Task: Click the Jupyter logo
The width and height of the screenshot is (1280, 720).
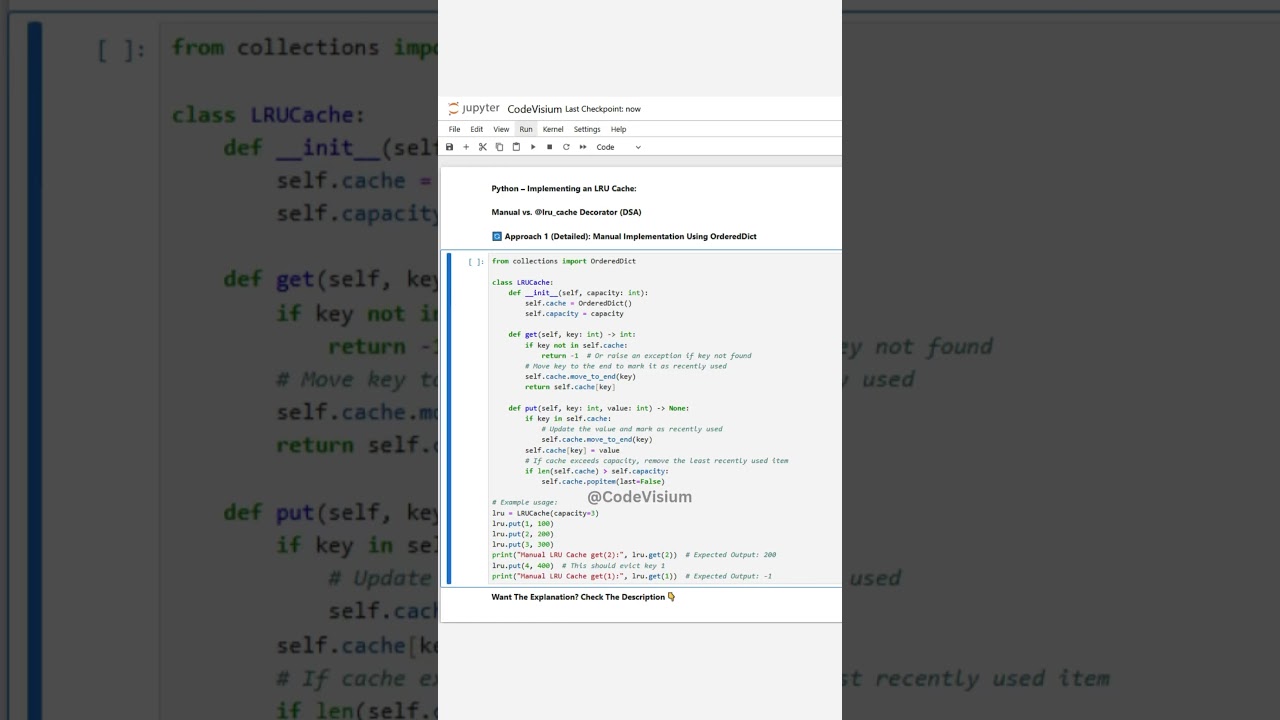Action: click(474, 109)
